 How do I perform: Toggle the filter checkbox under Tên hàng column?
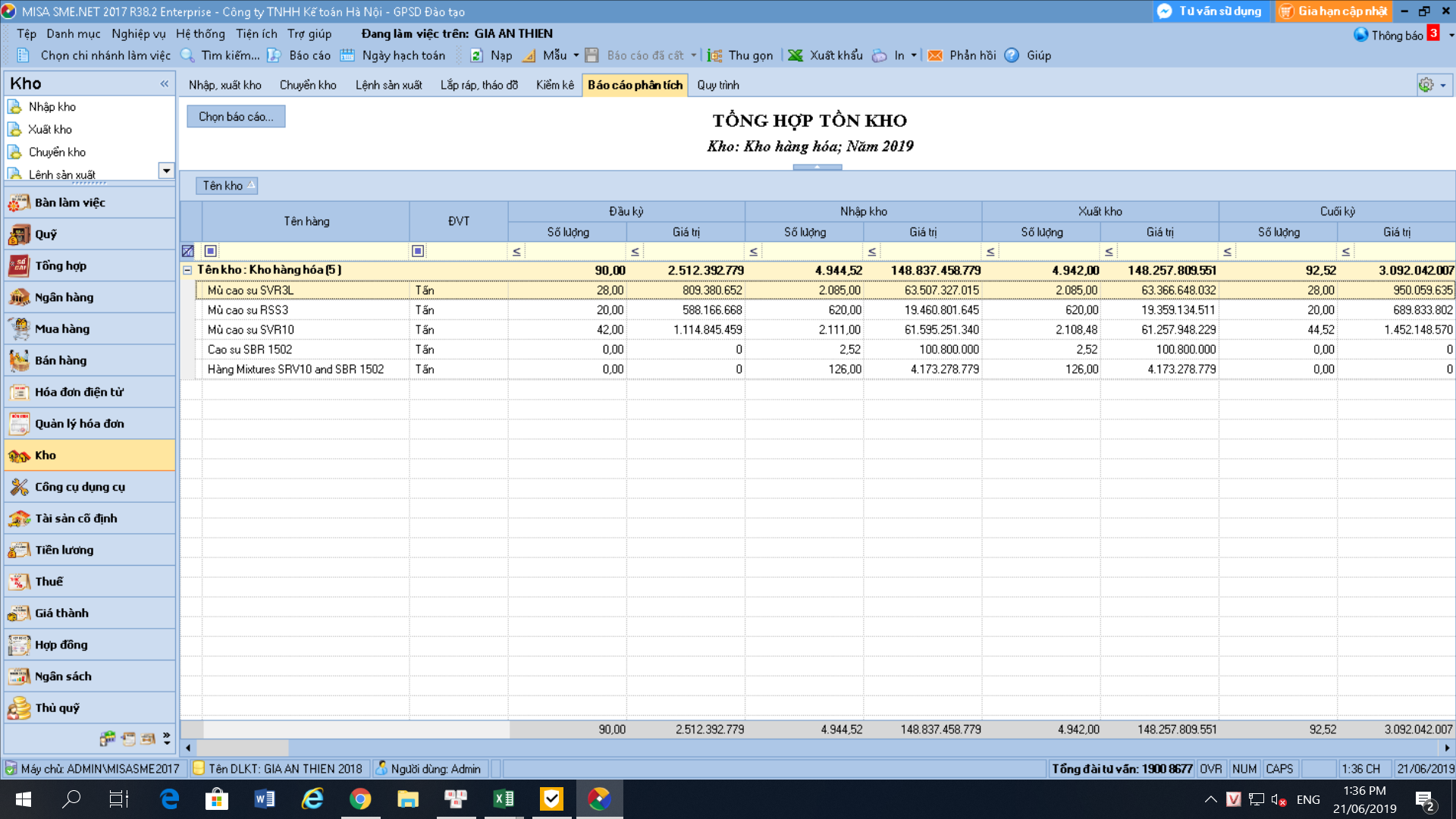211,251
